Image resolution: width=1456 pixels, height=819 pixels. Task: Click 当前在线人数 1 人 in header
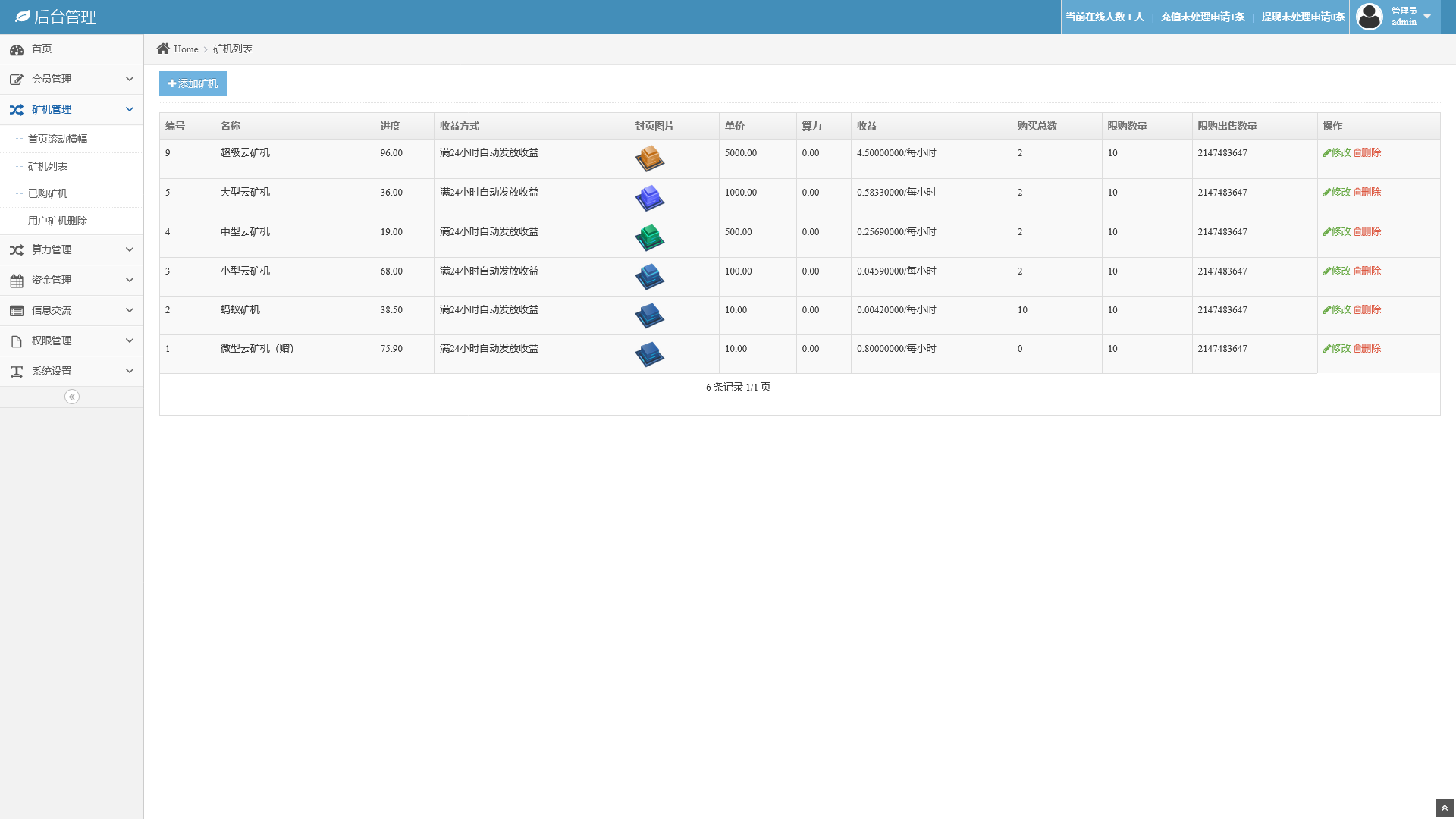tap(1104, 17)
